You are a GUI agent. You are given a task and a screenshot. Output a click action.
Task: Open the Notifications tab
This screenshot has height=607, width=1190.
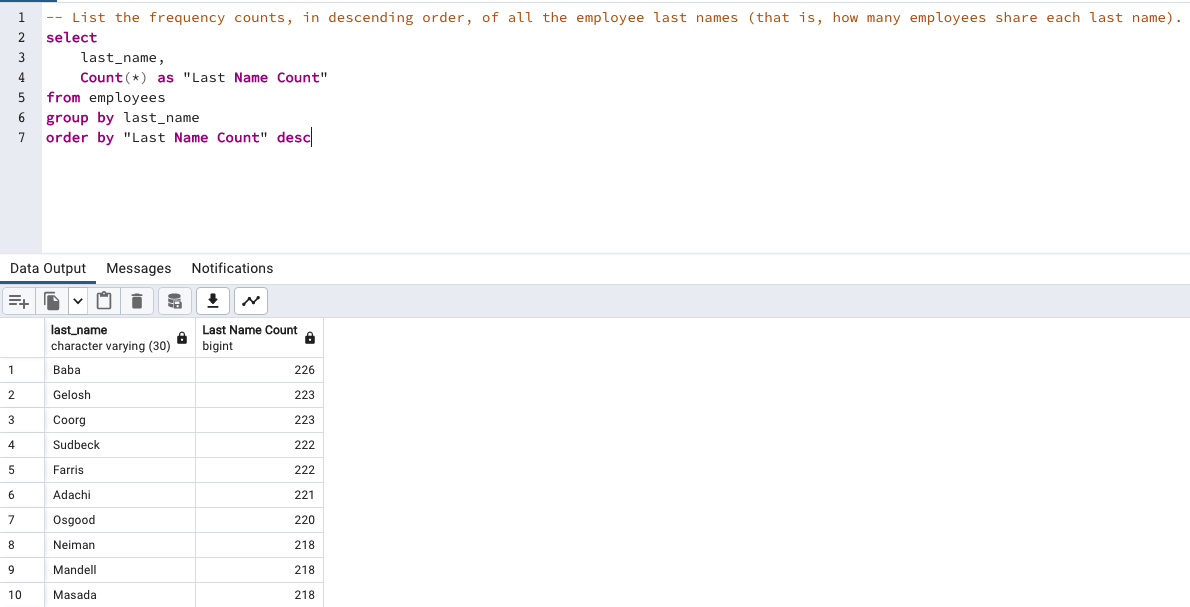pos(232,268)
